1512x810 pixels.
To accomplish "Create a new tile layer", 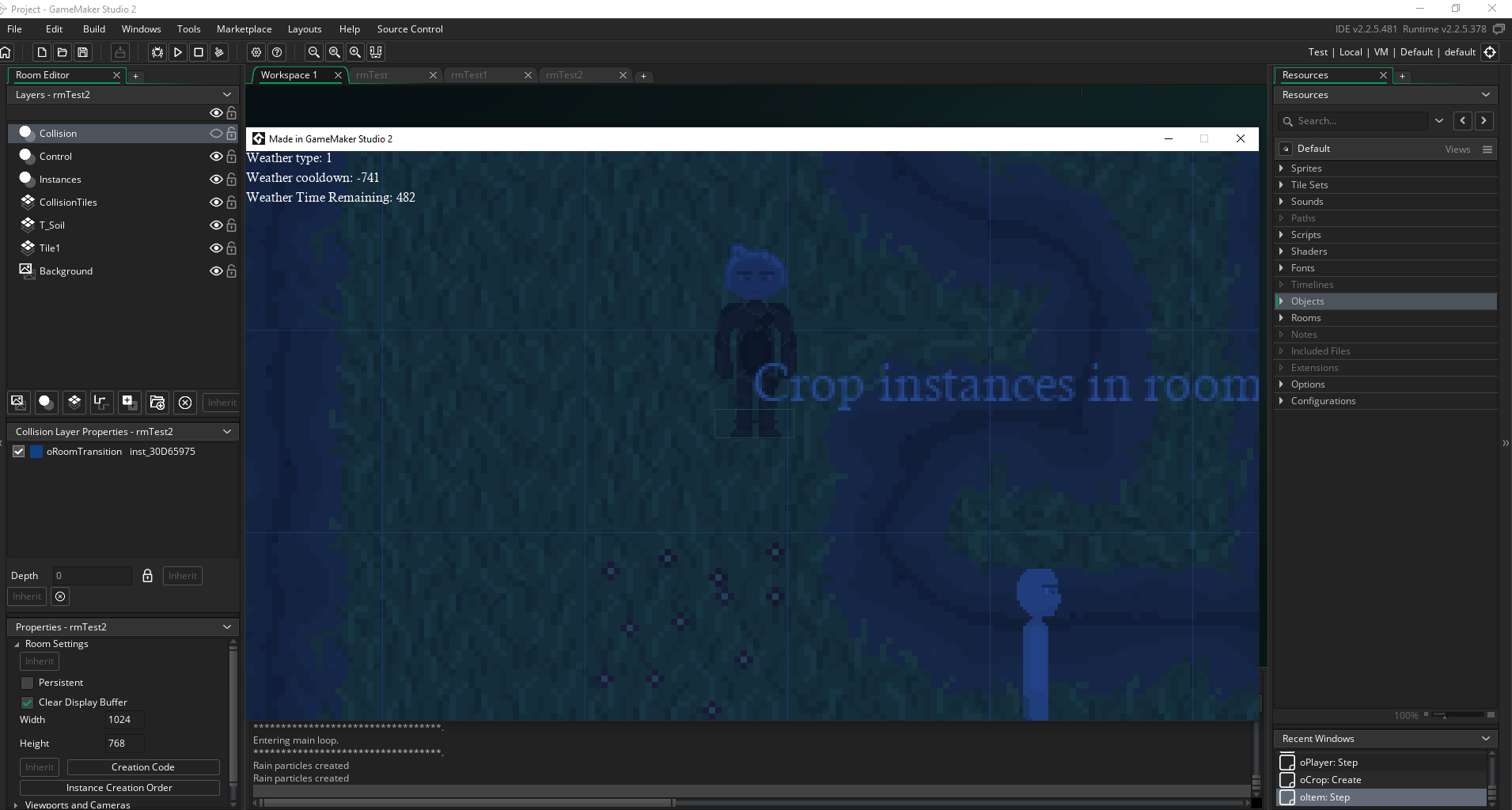I will pyautogui.click(x=74, y=402).
